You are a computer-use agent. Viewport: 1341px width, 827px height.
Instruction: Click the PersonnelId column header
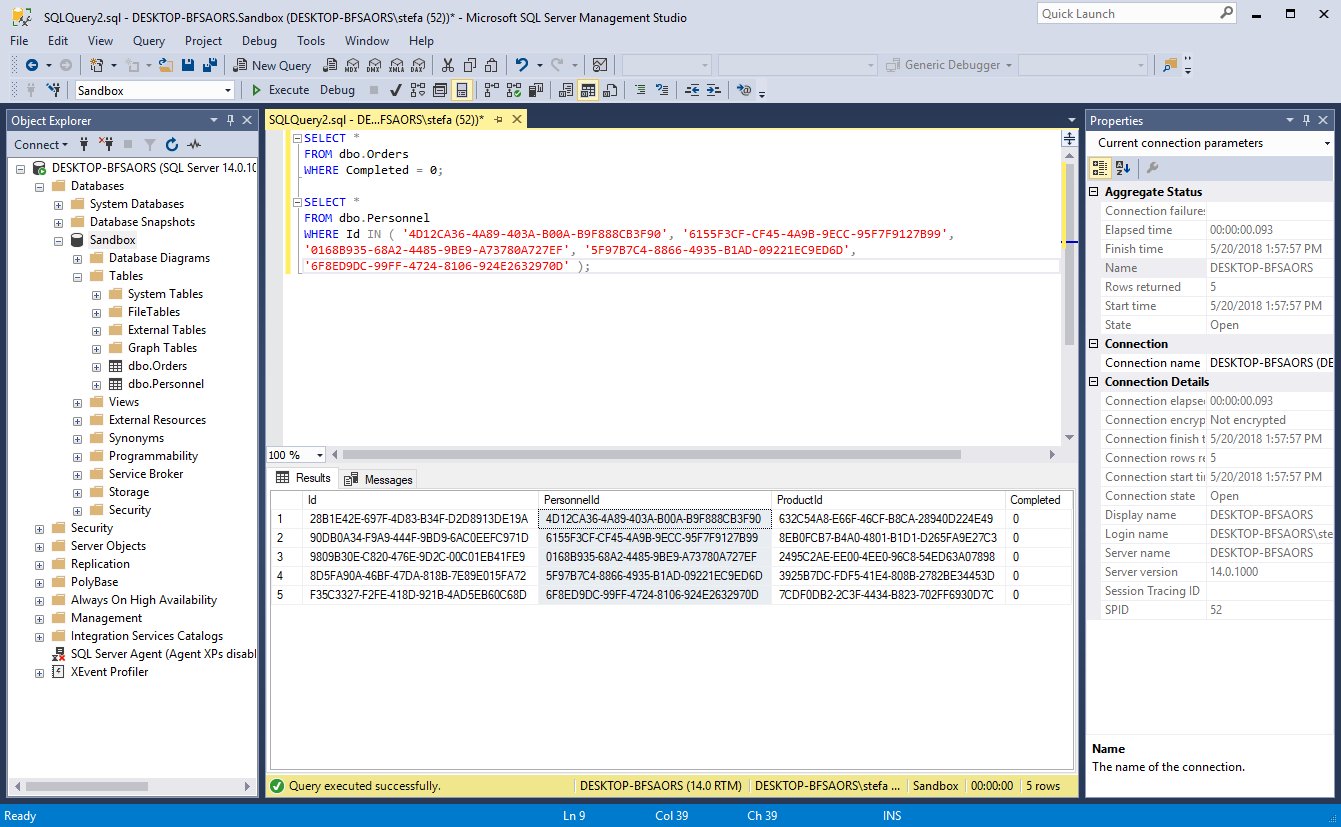(655, 500)
